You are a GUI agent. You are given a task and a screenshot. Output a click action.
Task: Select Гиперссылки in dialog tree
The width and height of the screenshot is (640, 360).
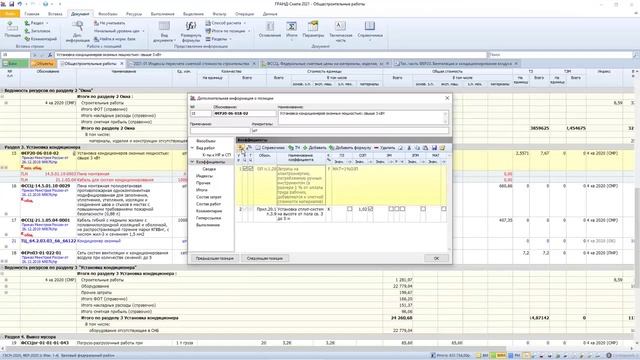[208, 218]
